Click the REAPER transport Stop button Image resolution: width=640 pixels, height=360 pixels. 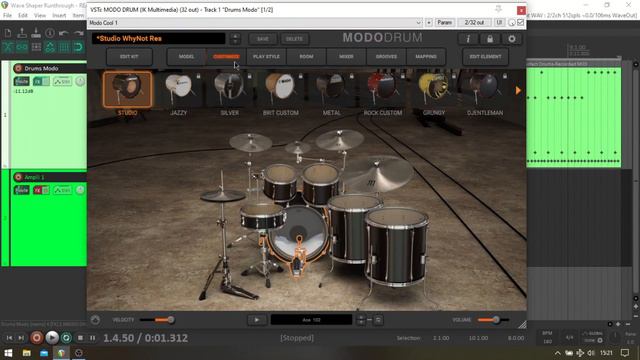click(80, 338)
